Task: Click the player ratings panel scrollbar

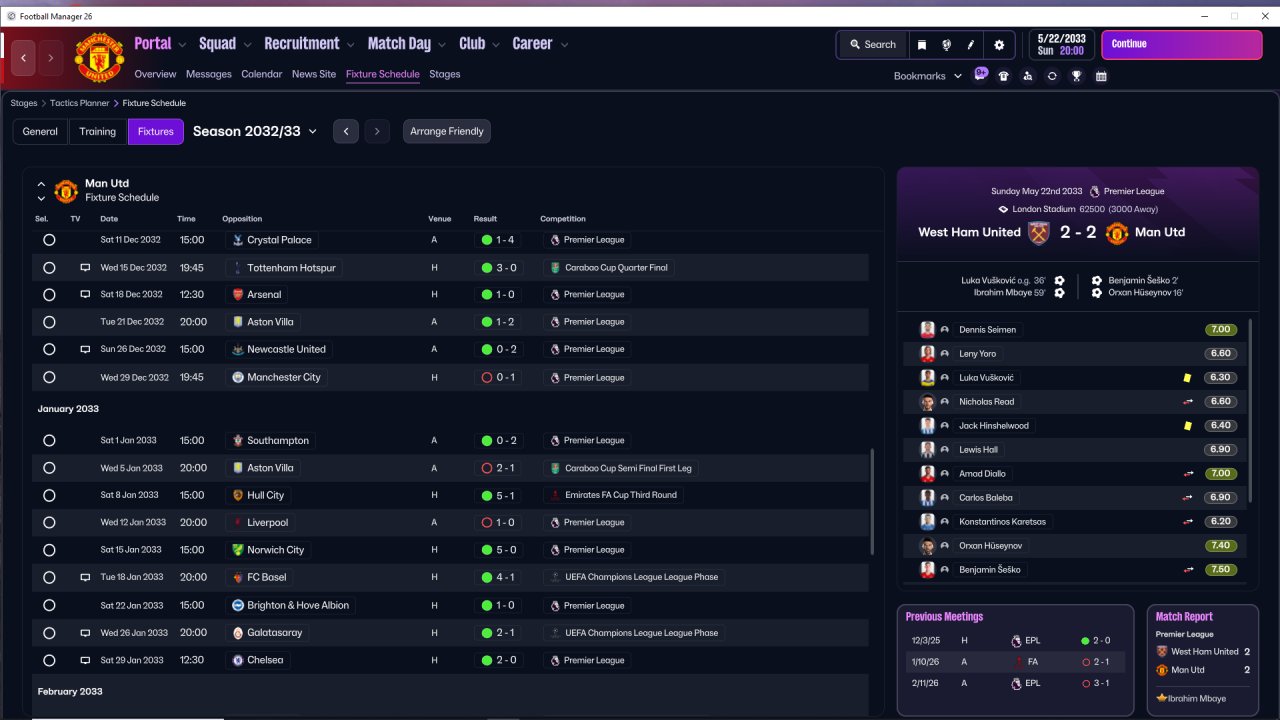Action: pos(1251,410)
